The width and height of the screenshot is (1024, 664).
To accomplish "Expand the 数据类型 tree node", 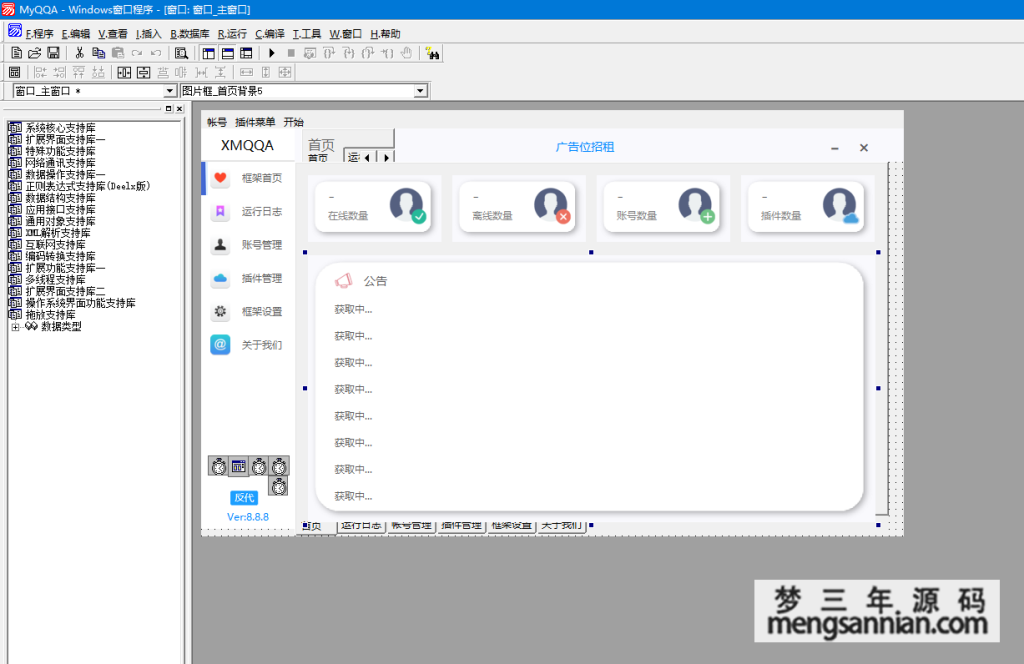I will click(15, 327).
